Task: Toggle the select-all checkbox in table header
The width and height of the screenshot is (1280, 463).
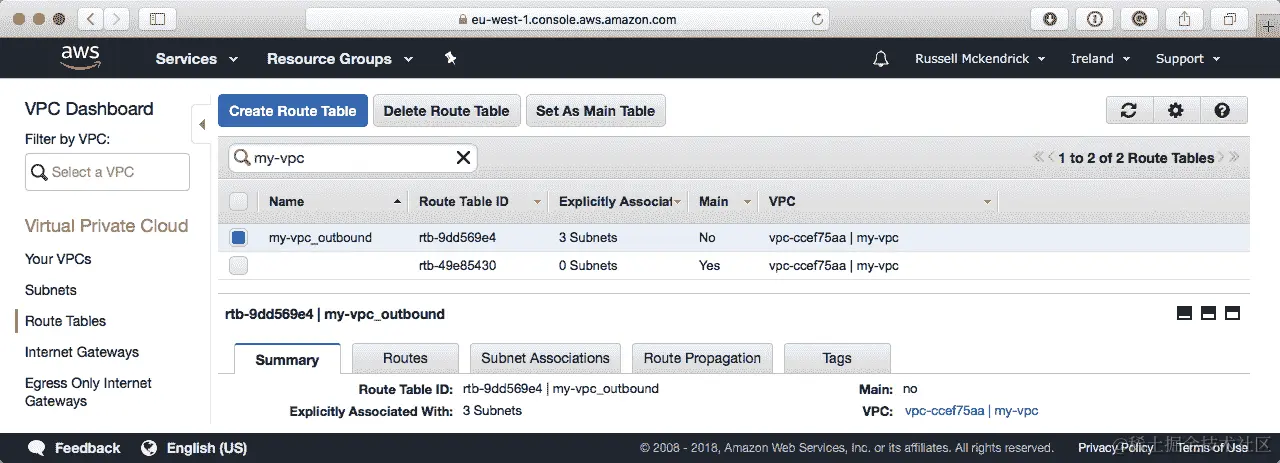Action: 238,201
